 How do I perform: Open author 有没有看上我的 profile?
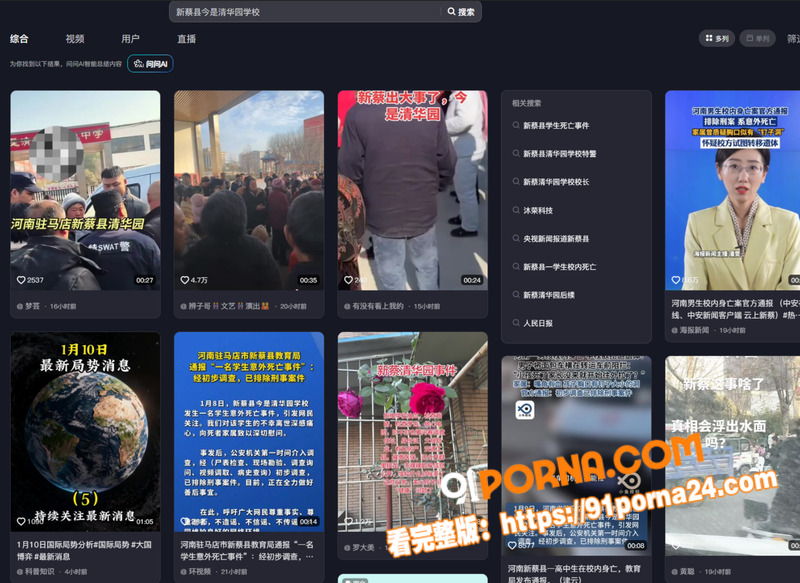coord(374,307)
